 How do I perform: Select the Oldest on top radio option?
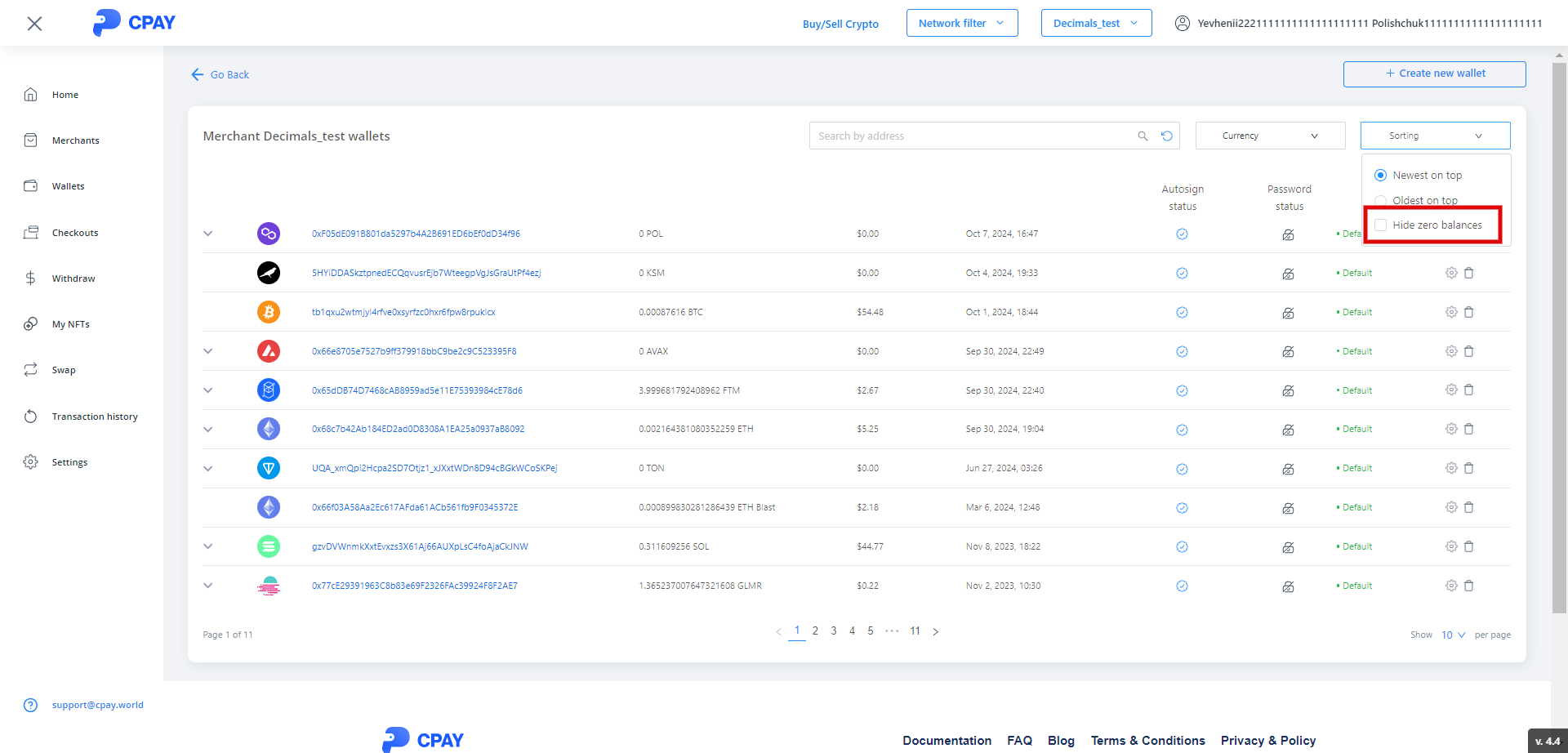(x=1381, y=201)
